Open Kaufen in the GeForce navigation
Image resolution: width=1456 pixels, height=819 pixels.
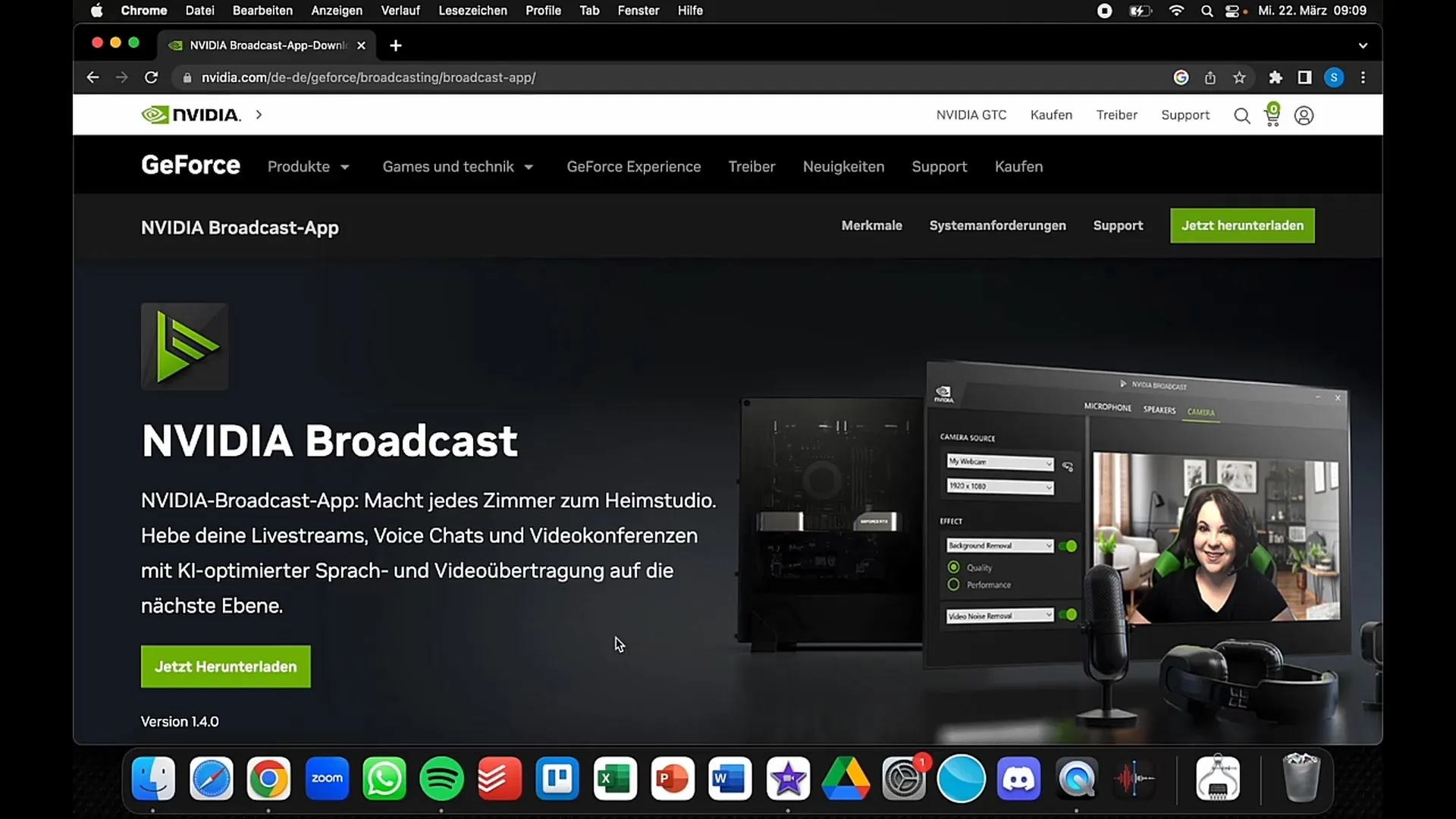1018,167
